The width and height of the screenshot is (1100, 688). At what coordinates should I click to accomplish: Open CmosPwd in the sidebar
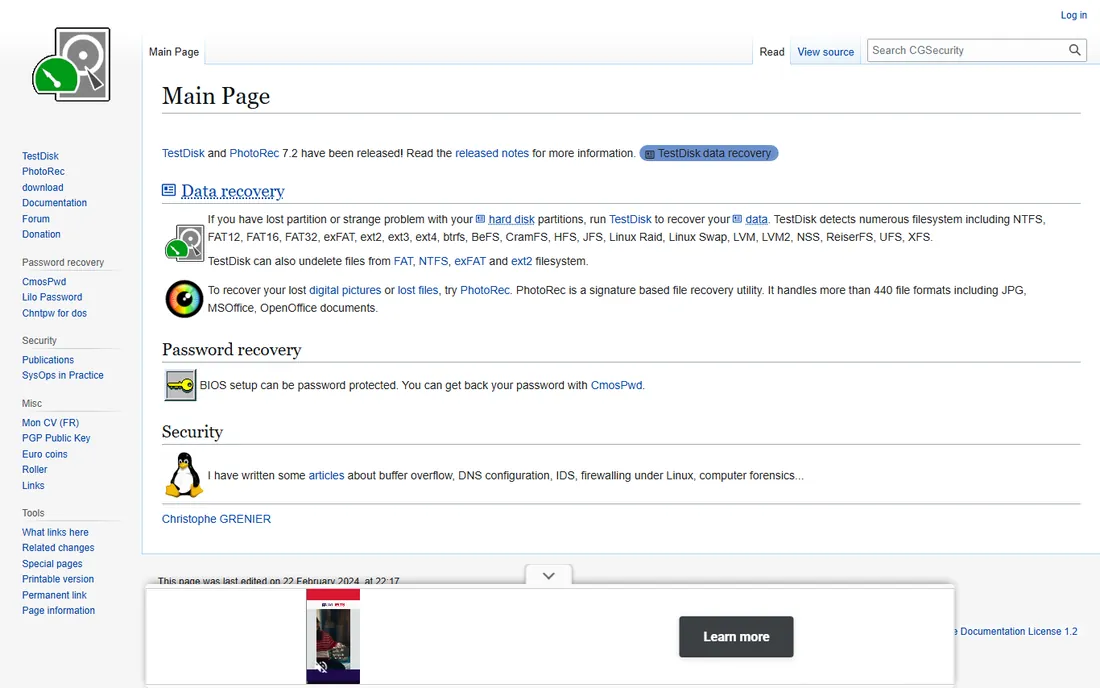tap(43, 281)
